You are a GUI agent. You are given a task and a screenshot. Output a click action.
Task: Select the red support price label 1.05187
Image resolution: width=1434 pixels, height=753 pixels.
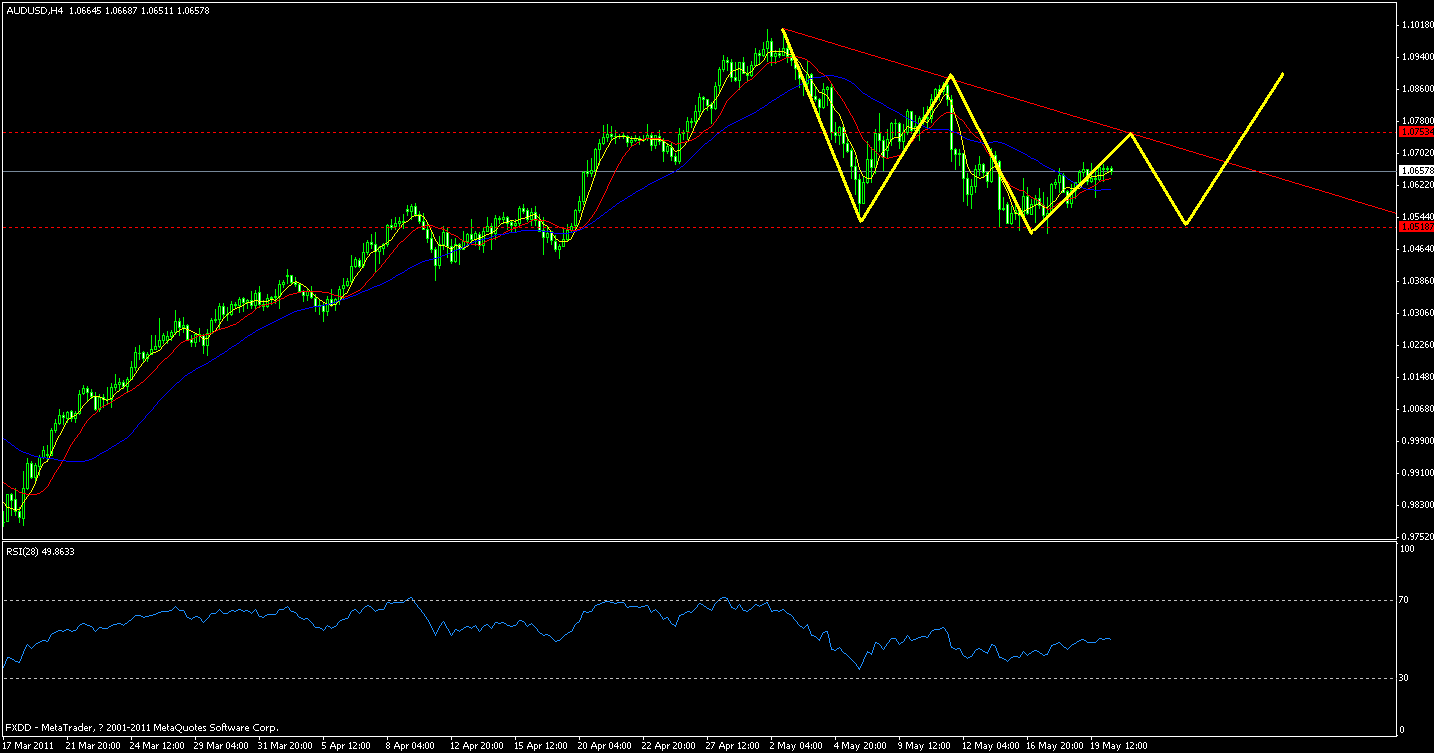click(x=1413, y=228)
